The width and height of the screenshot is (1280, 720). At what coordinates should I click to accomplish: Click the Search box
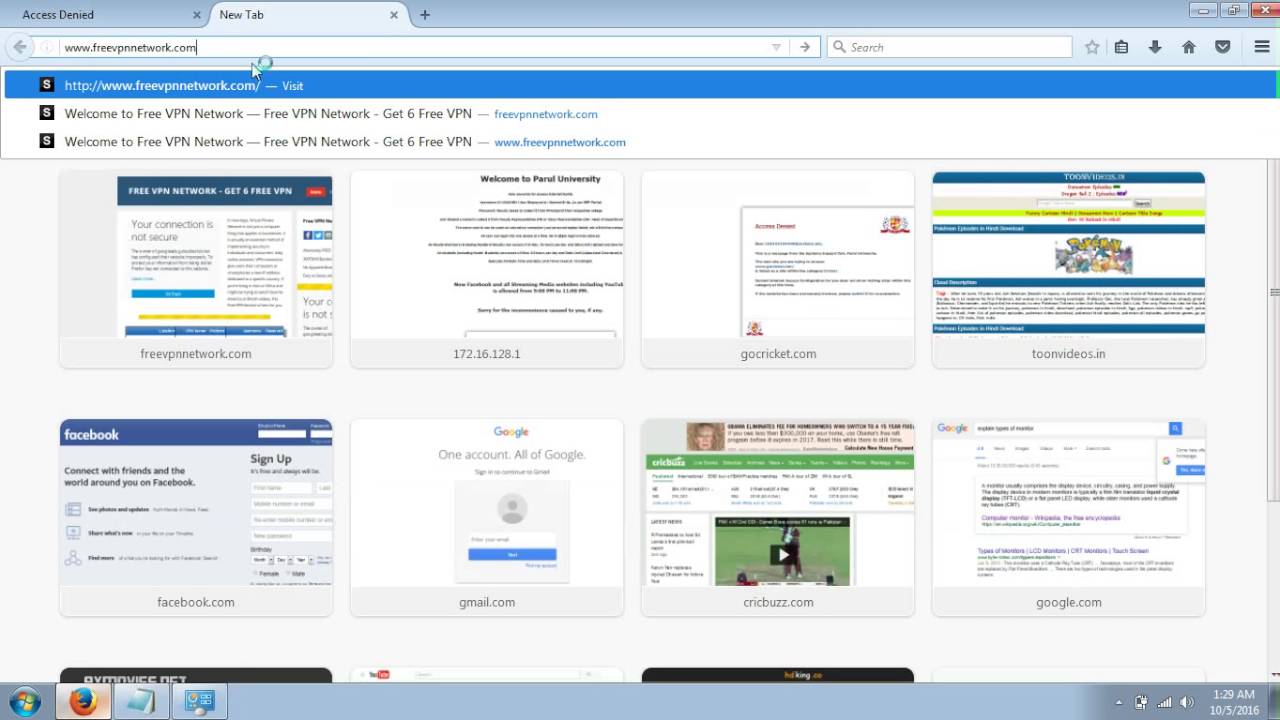(x=949, y=47)
